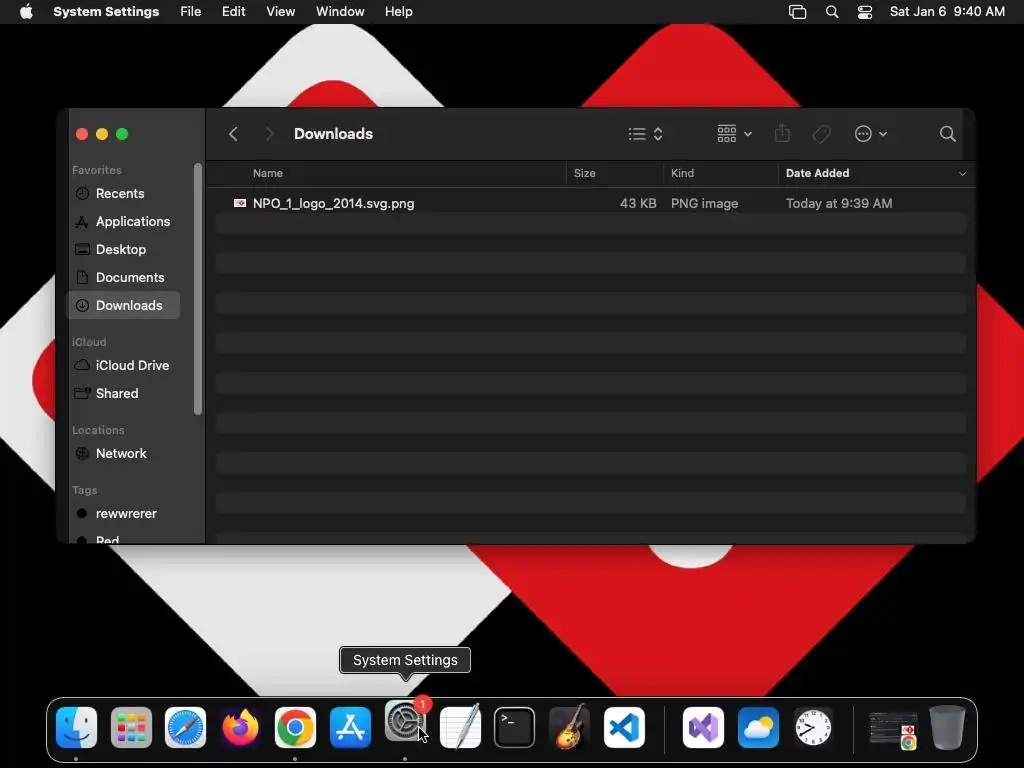1024x768 pixels.
Task: Open the File menu
Action: (191, 12)
